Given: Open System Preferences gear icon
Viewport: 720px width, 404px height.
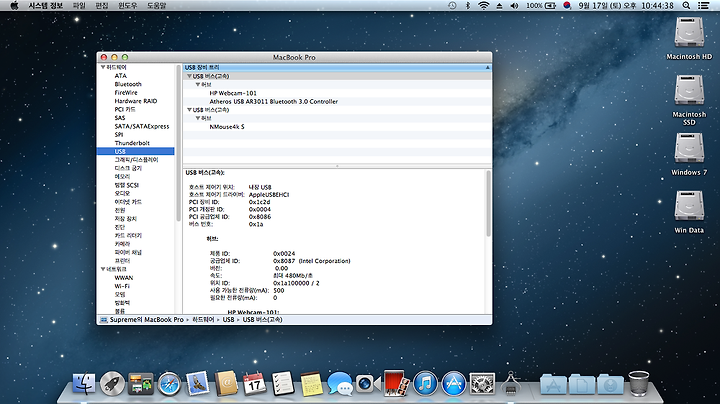Looking at the screenshot, I should click(482, 384).
